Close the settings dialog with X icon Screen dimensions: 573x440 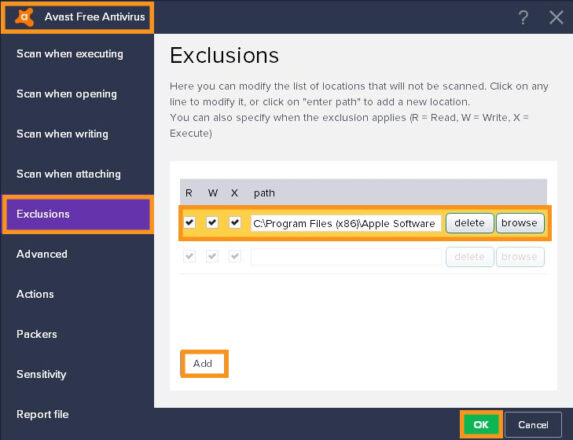[556, 17]
